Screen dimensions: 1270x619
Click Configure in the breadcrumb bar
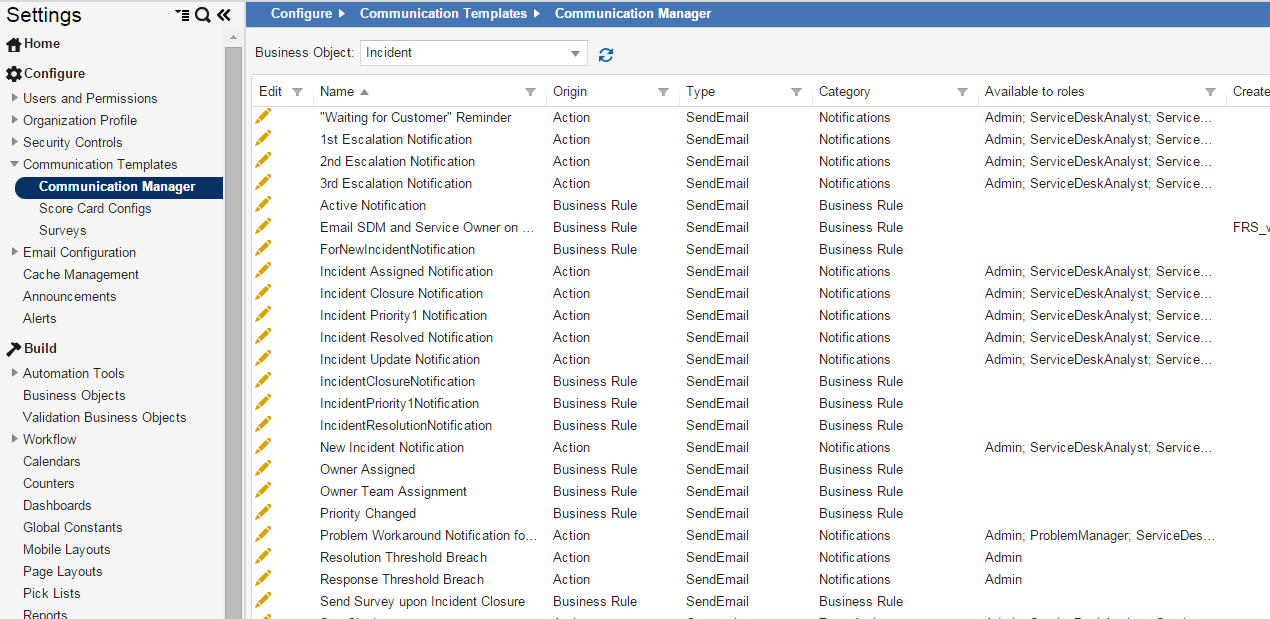pyautogui.click(x=301, y=13)
